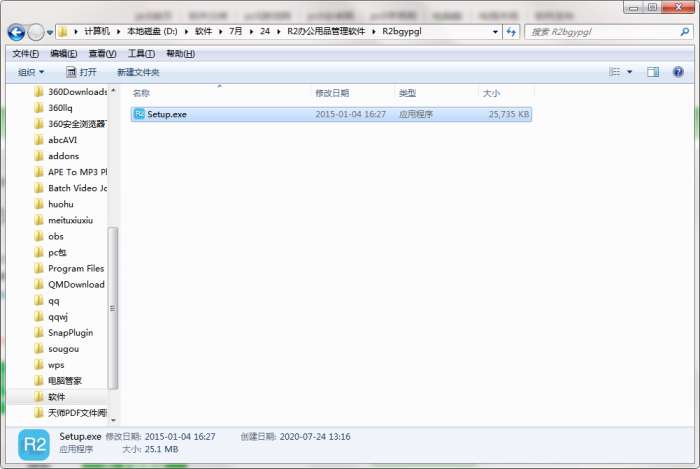This screenshot has height=469, width=700.
Task: Click the blue Help question mark icon
Action: point(678,72)
